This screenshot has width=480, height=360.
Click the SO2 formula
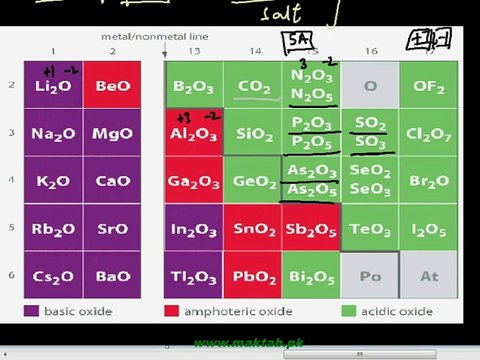[370, 124]
